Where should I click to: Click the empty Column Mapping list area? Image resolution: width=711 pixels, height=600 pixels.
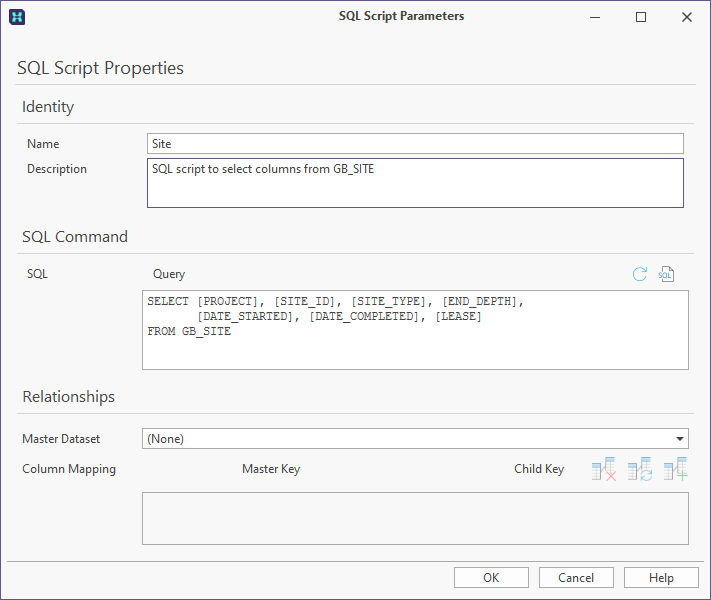pos(415,518)
